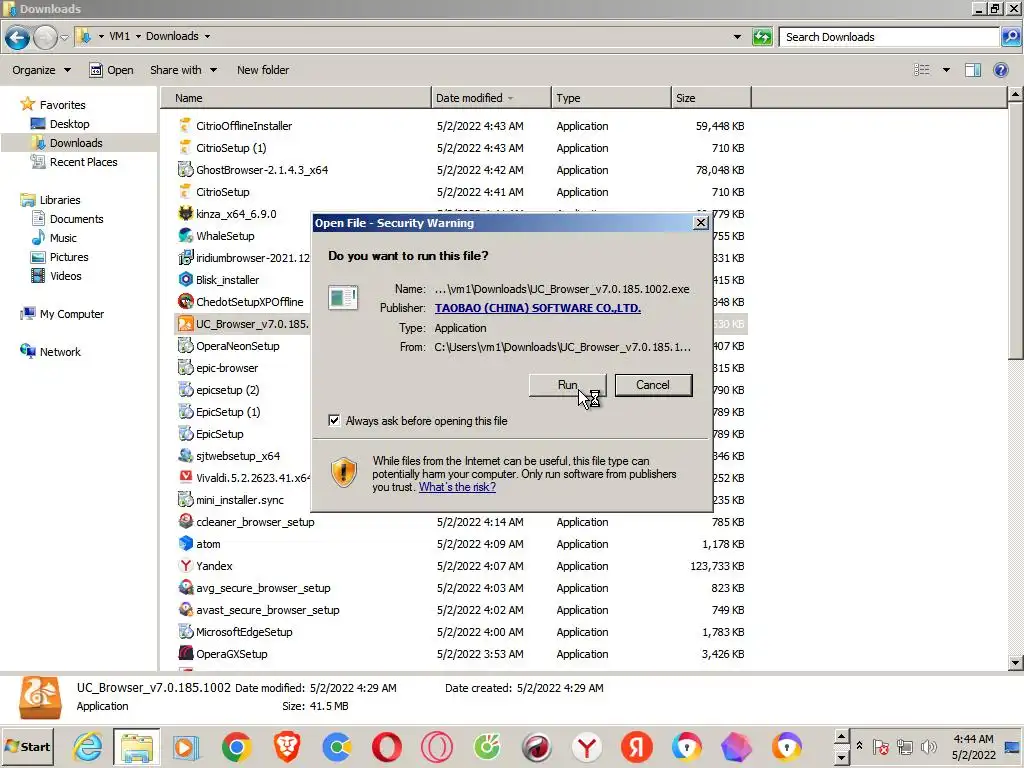Viewport: 1024px width, 768px height.
Task: Select the ccleaner_browser_setup file icon
Action: pos(185,522)
